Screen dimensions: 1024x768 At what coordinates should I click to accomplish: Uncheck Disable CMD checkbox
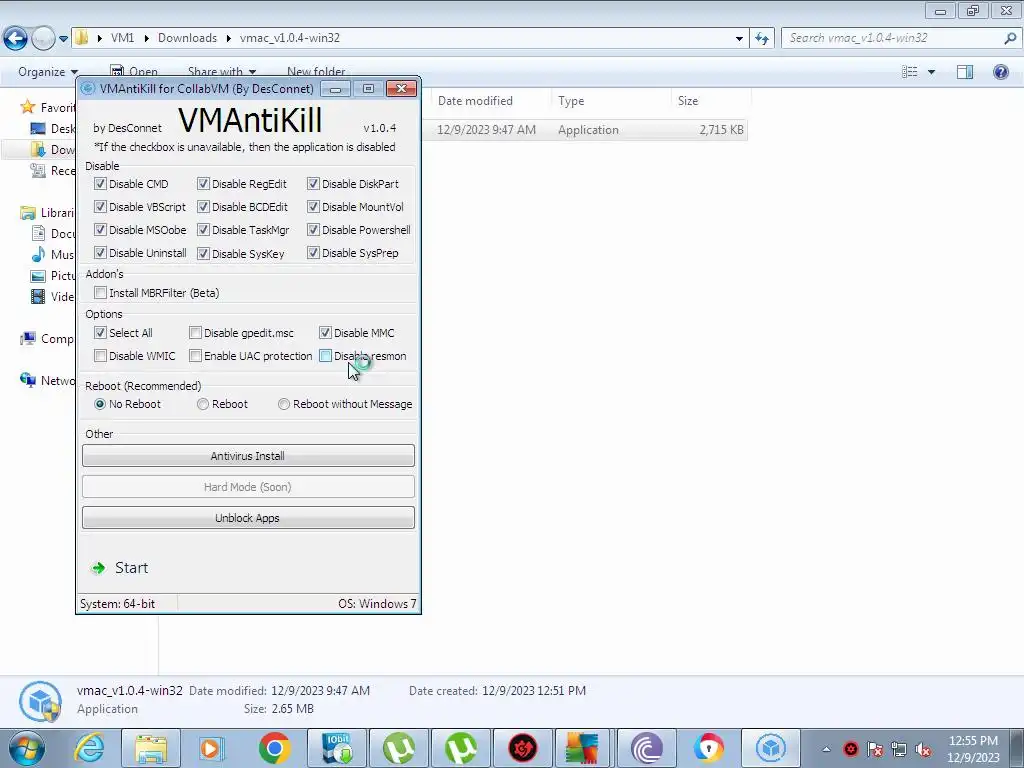coord(100,184)
